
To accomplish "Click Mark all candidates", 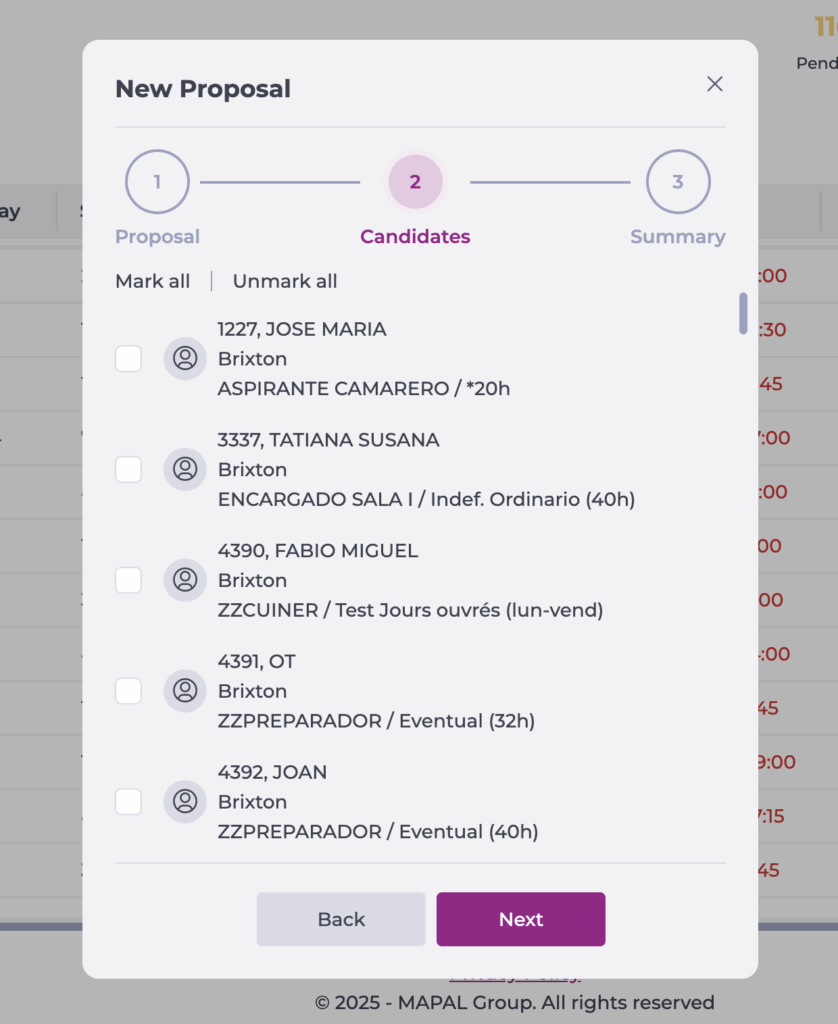I will click(152, 281).
